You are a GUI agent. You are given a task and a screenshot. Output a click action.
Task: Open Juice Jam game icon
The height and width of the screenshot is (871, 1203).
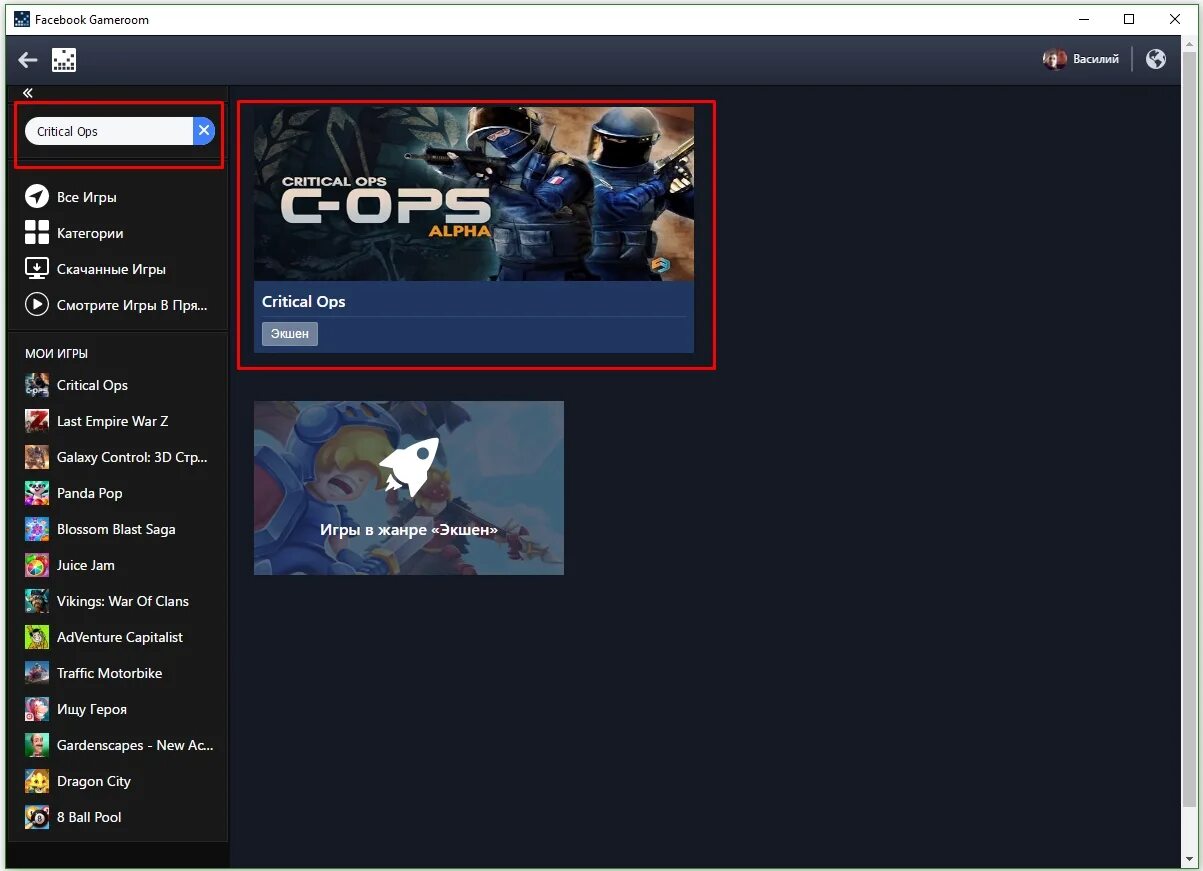click(x=37, y=565)
